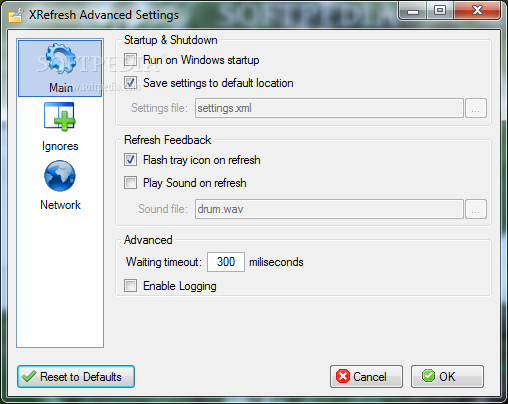Switch to the Network label

[60, 205]
